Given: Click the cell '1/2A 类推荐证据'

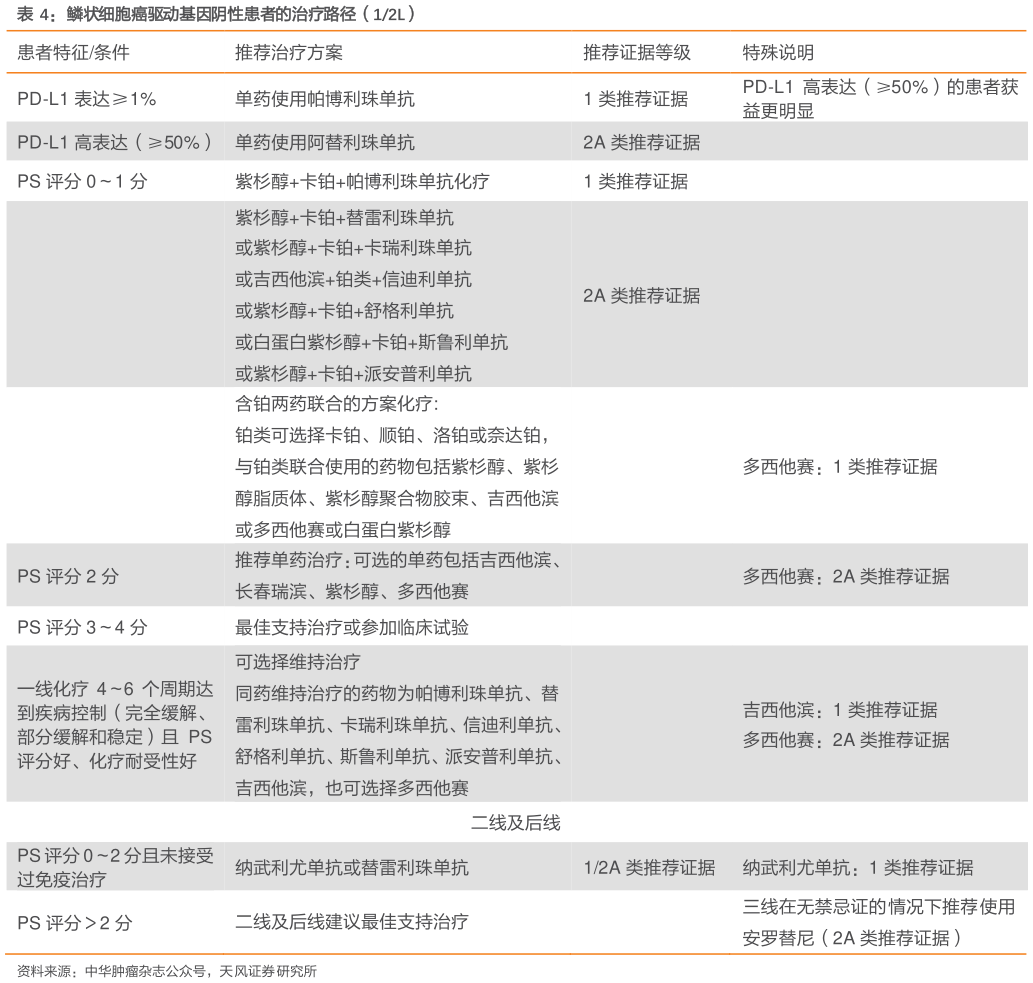Looking at the screenshot, I should click(649, 868).
